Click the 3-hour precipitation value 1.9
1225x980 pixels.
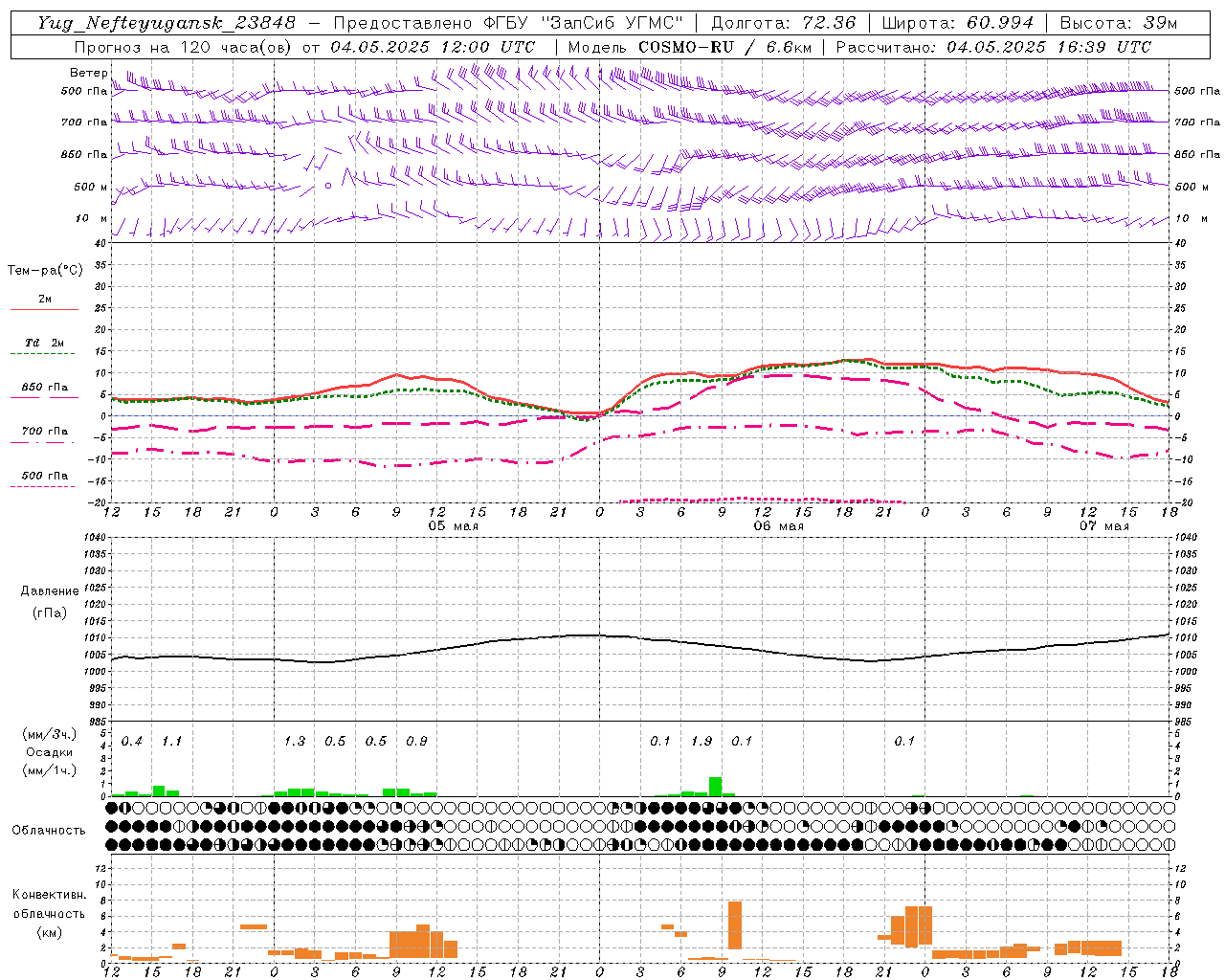pos(702,742)
